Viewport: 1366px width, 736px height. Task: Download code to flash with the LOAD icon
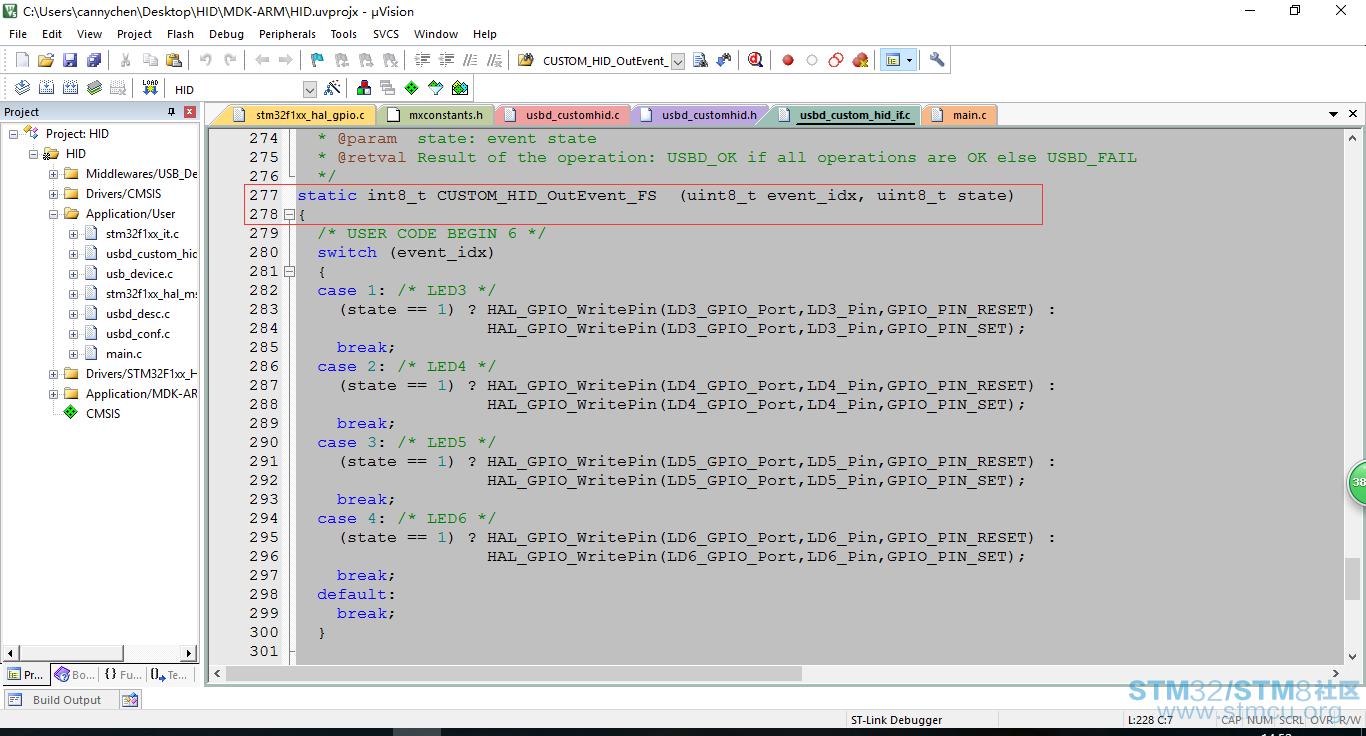click(150, 88)
